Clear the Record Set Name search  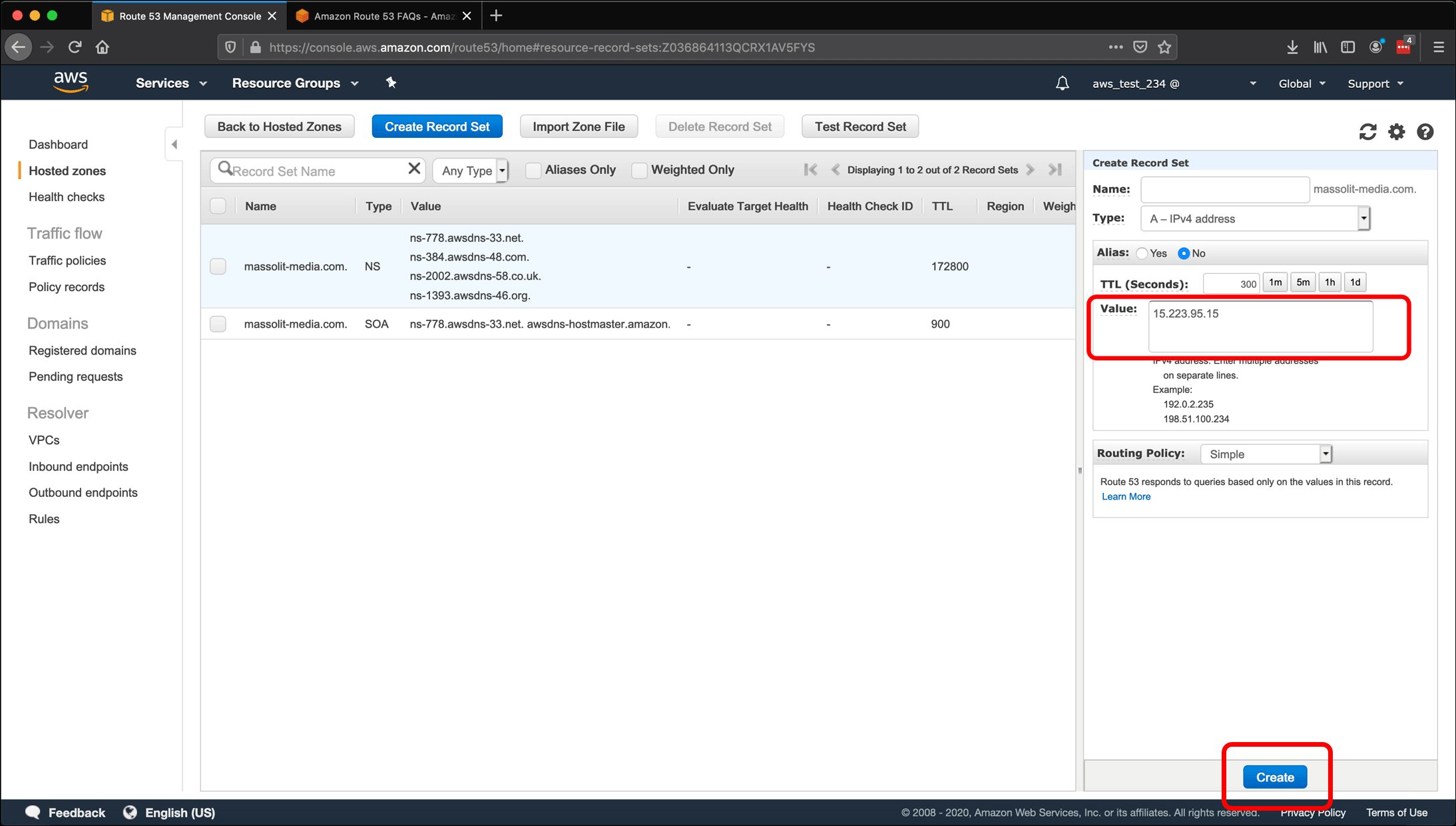tap(414, 169)
